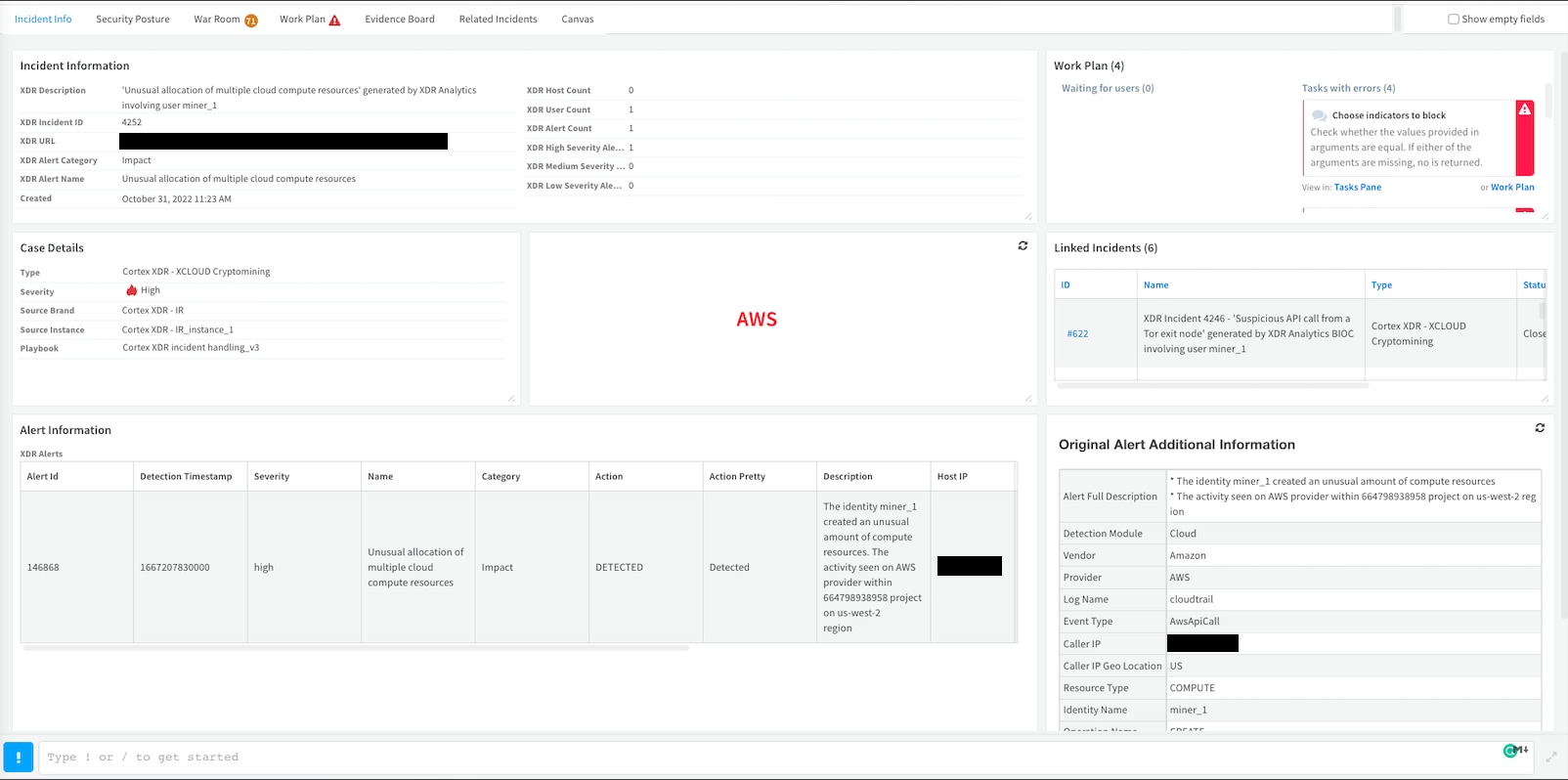Open linked incident #622
The image size is (1568, 780).
pyautogui.click(x=1077, y=334)
